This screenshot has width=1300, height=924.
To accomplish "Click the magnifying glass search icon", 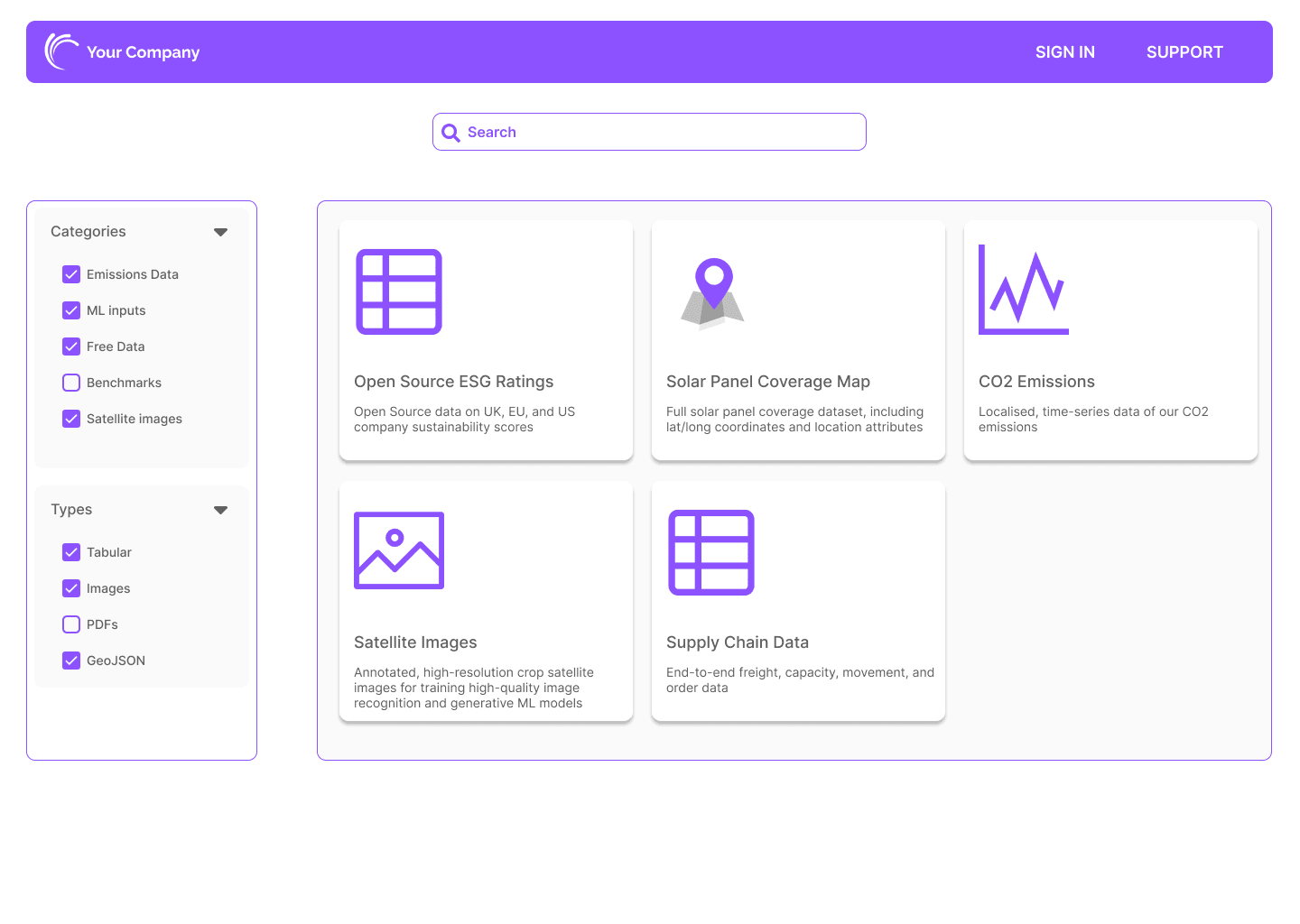I will [x=450, y=133].
